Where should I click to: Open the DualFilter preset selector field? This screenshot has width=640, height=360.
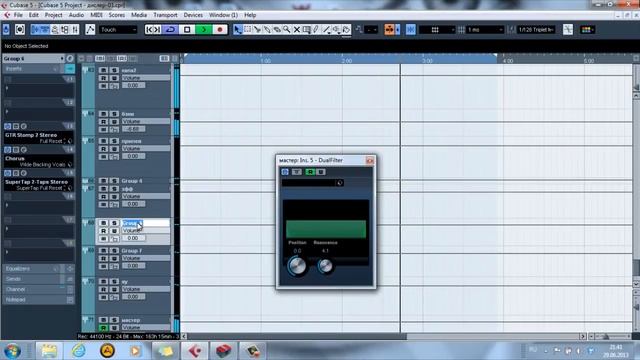pos(313,183)
